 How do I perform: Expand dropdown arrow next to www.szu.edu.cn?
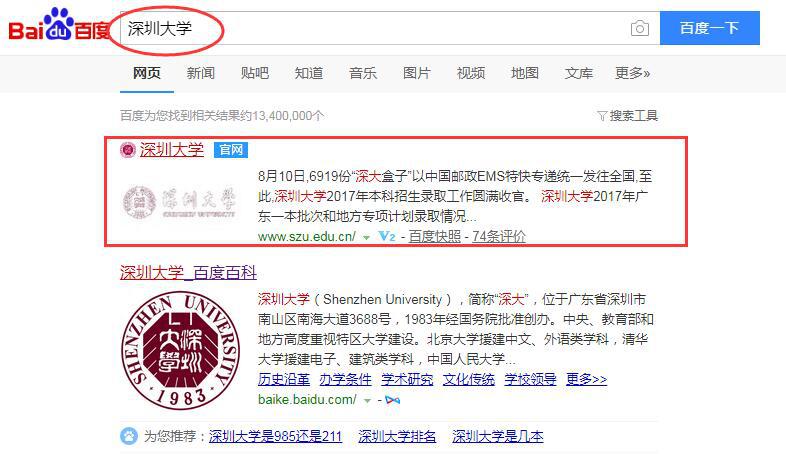[x=367, y=237]
